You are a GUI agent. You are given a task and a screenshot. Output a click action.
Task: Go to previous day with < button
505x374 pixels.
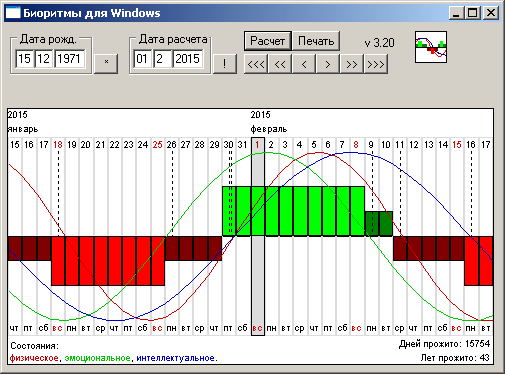tap(304, 64)
